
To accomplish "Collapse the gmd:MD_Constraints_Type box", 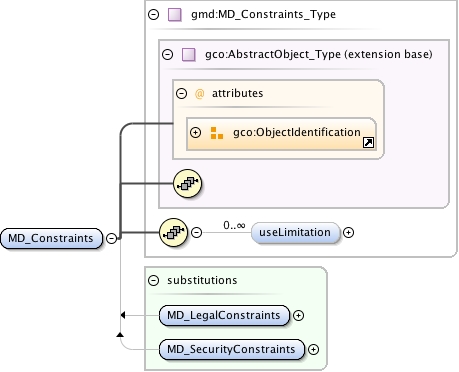I will (153, 14).
